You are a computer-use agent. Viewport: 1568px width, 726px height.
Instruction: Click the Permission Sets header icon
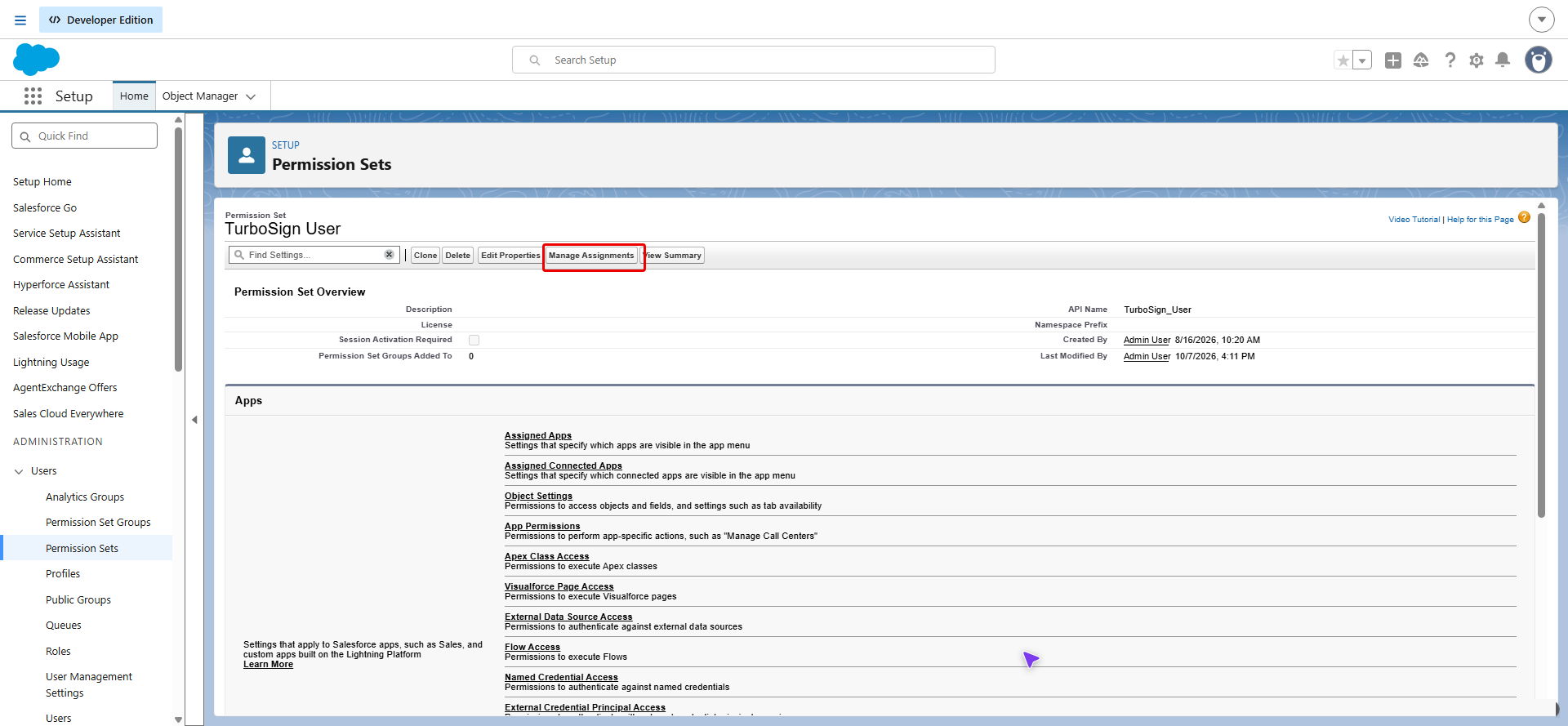coord(247,155)
